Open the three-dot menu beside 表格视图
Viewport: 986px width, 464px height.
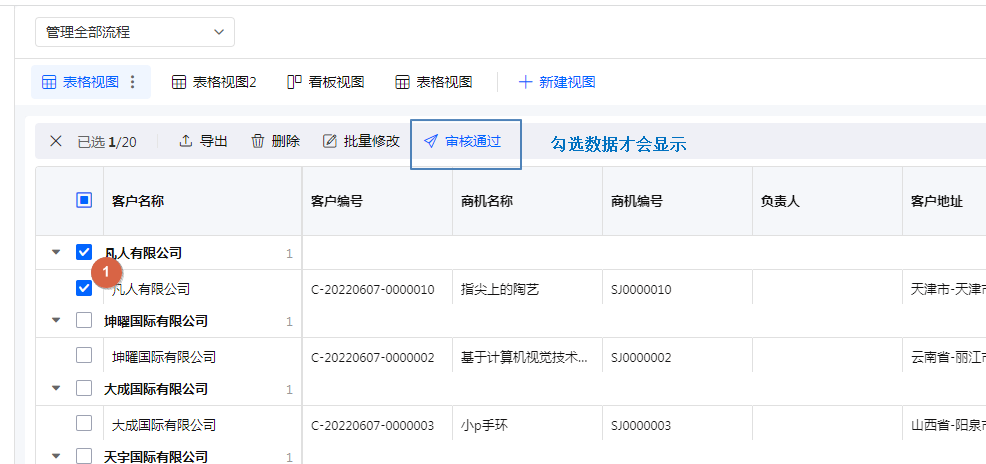pos(133,82)
